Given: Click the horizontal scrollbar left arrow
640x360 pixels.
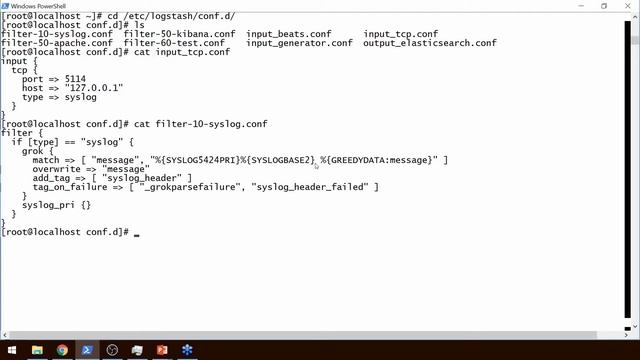Looking at the screenshot, I should [4, 335].
